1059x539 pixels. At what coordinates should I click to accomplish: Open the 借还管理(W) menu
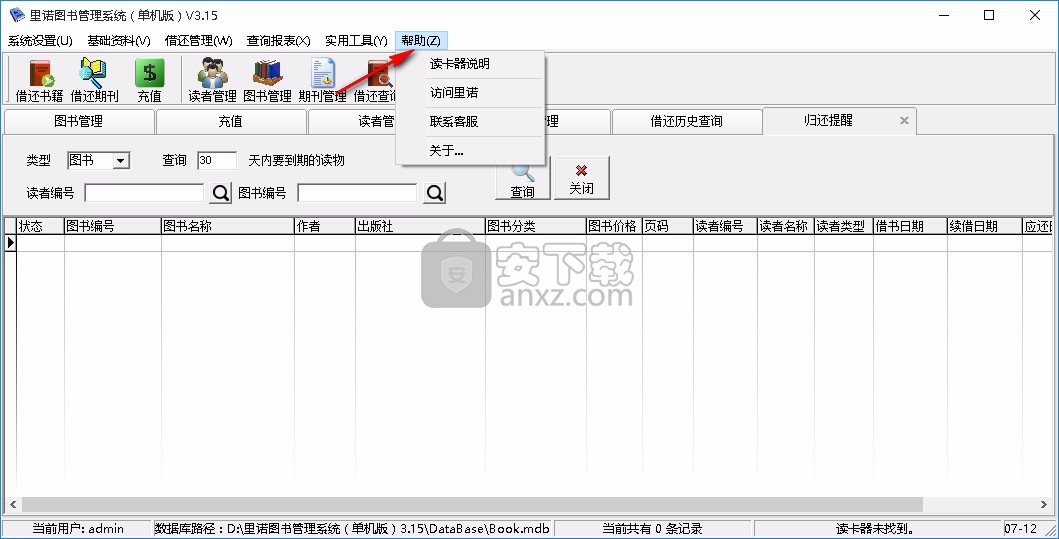pos(199,41)
